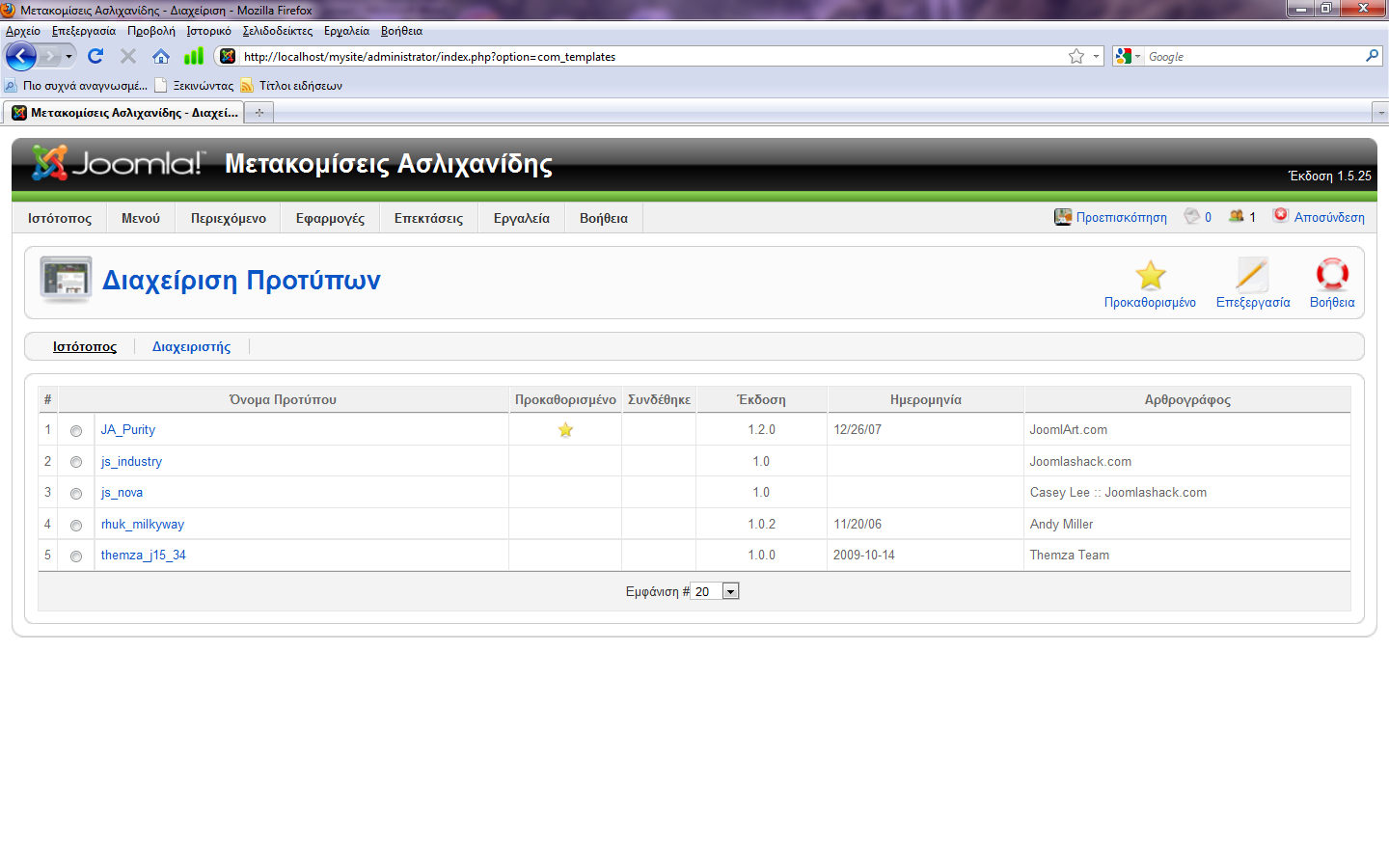This screenshot has width=1389, height=868.
Task: Click the Τίτλοι ειδήσεων RSS feed icon
Action: click(248, 86)
